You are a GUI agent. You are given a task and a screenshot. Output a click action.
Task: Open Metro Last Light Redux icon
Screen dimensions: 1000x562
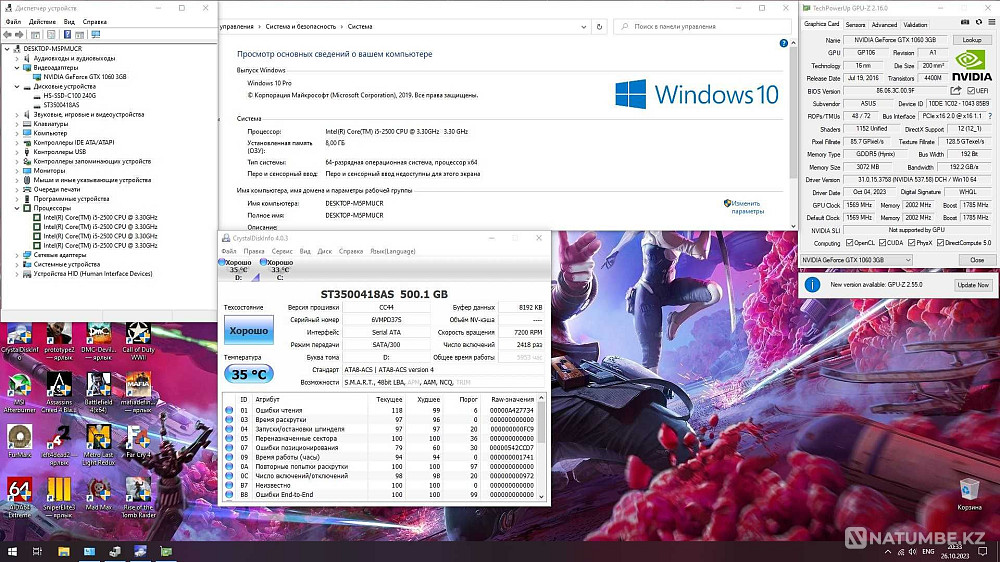[x=99, y=445]
